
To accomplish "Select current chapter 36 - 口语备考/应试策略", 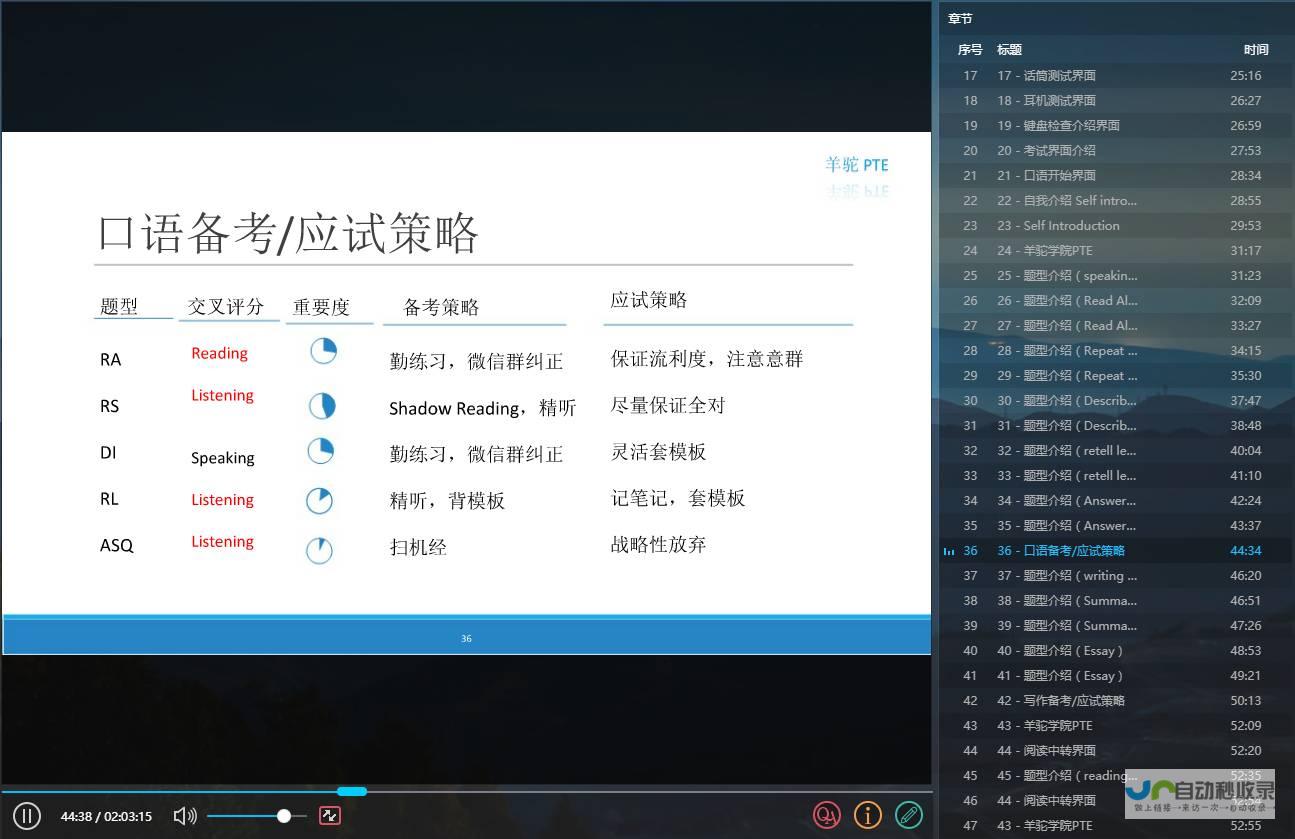I will point(1115,550).
